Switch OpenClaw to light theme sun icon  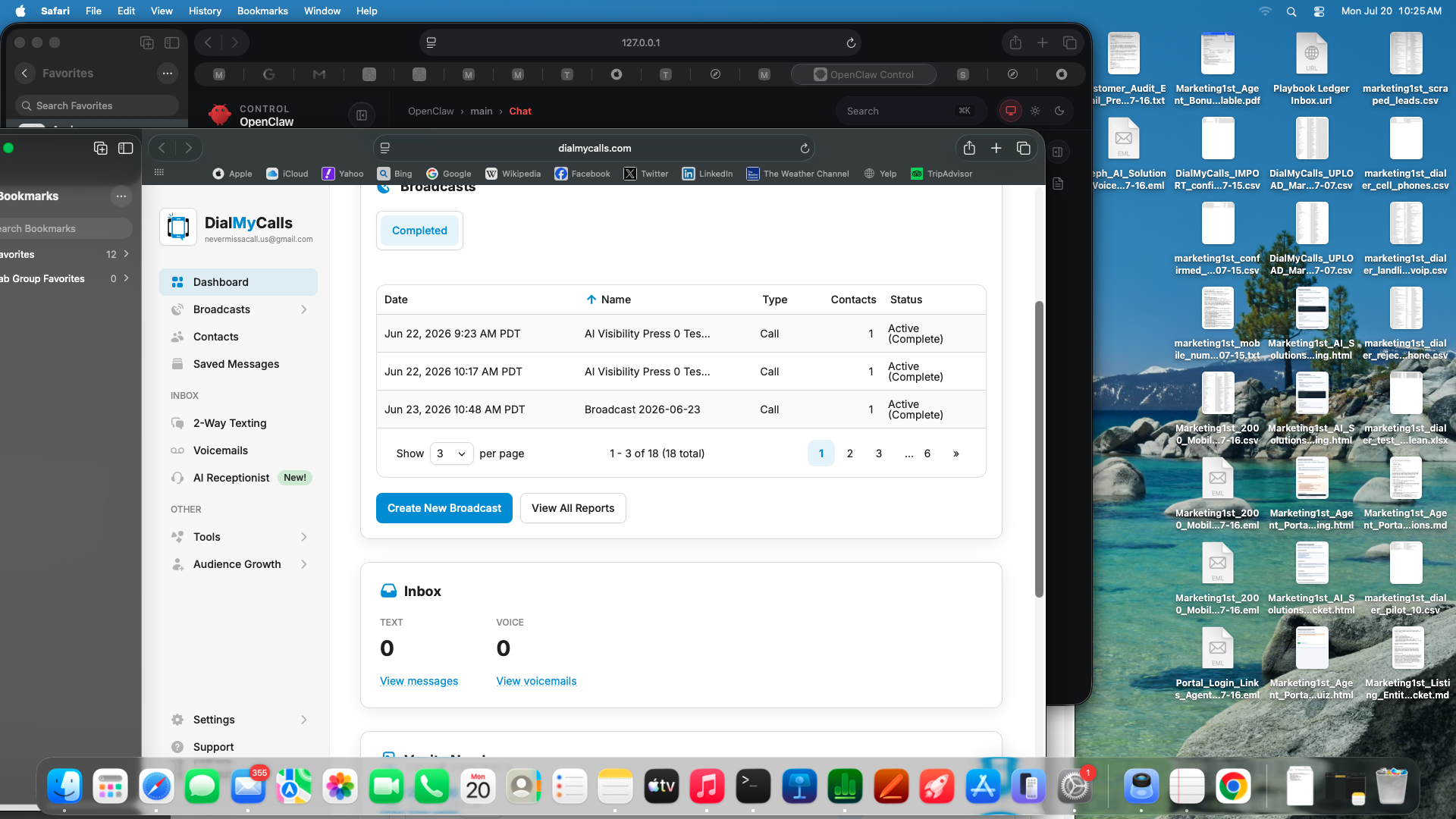[1035, 111]
